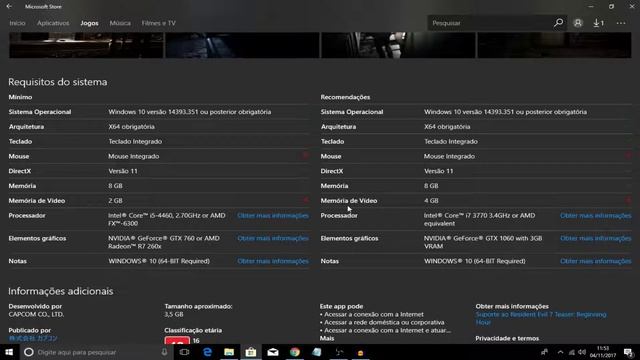The image size is (640, 360).
Task: Open the second game screenshot thumbnail
Action: pyautogui.click(x=242, y=45)
